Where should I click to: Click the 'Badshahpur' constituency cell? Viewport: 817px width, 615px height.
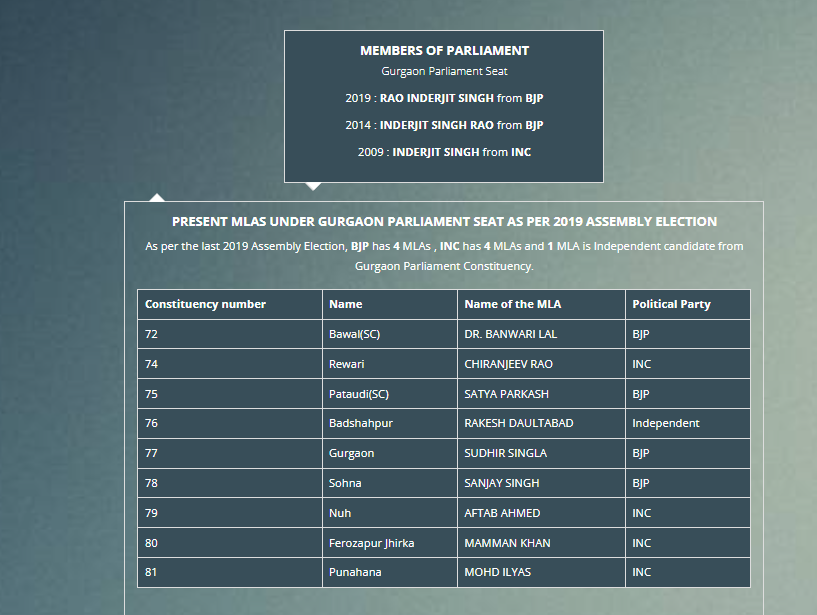(x=390, y=423)
